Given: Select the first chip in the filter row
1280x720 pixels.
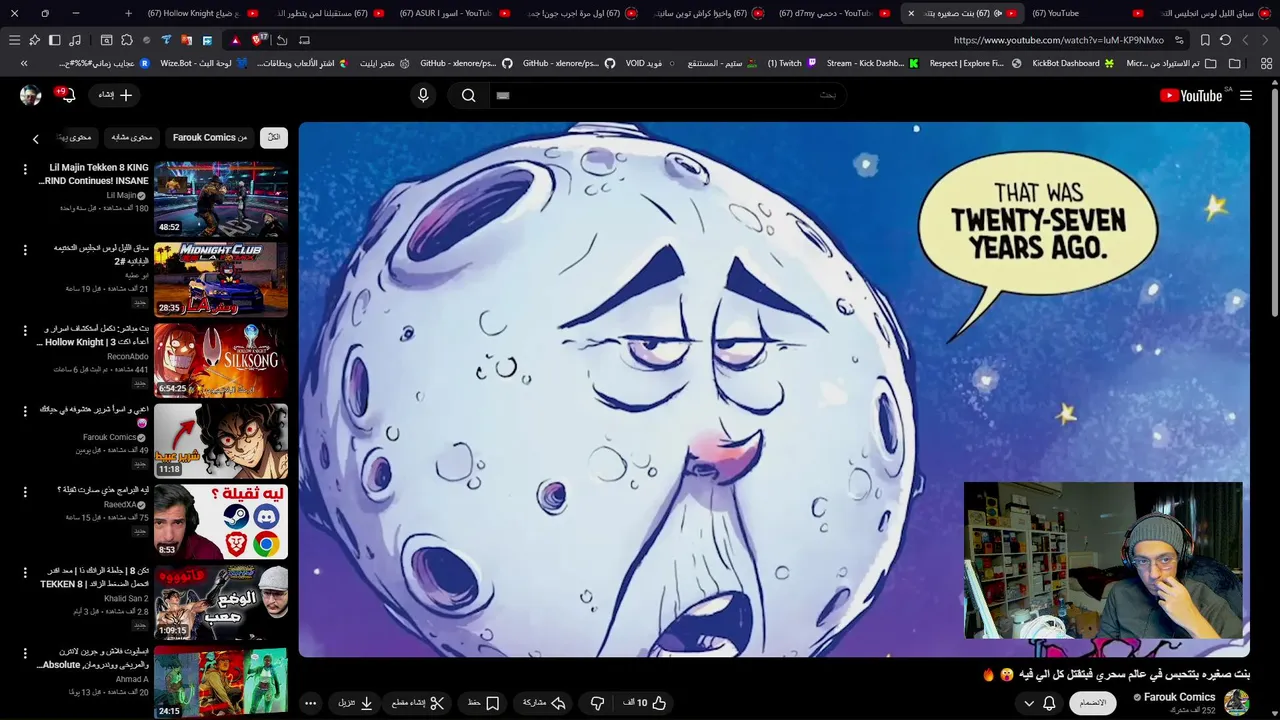Looking at the screenshot, I should tap(273, 138).
